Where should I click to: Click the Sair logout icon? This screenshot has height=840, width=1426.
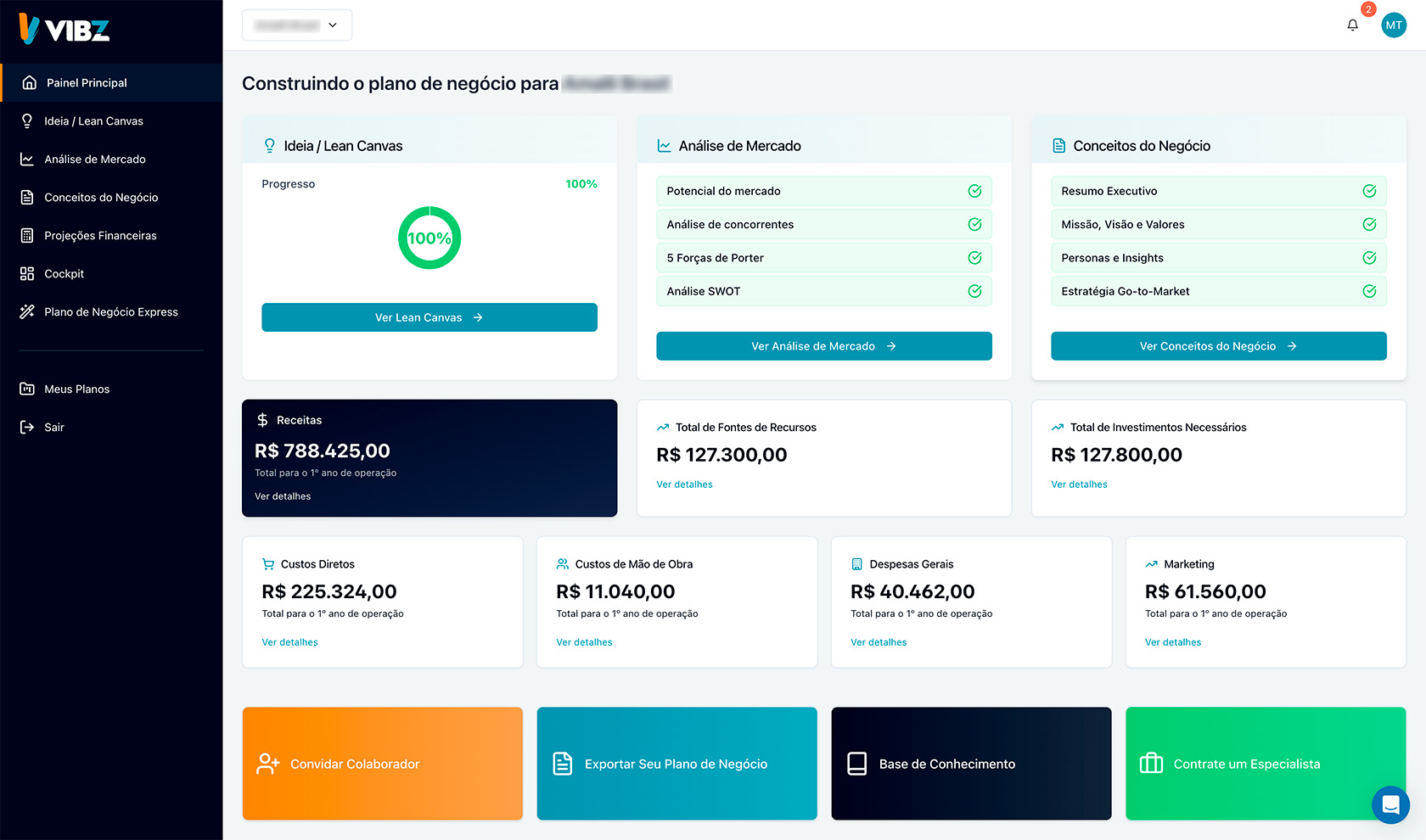(27, 427)
